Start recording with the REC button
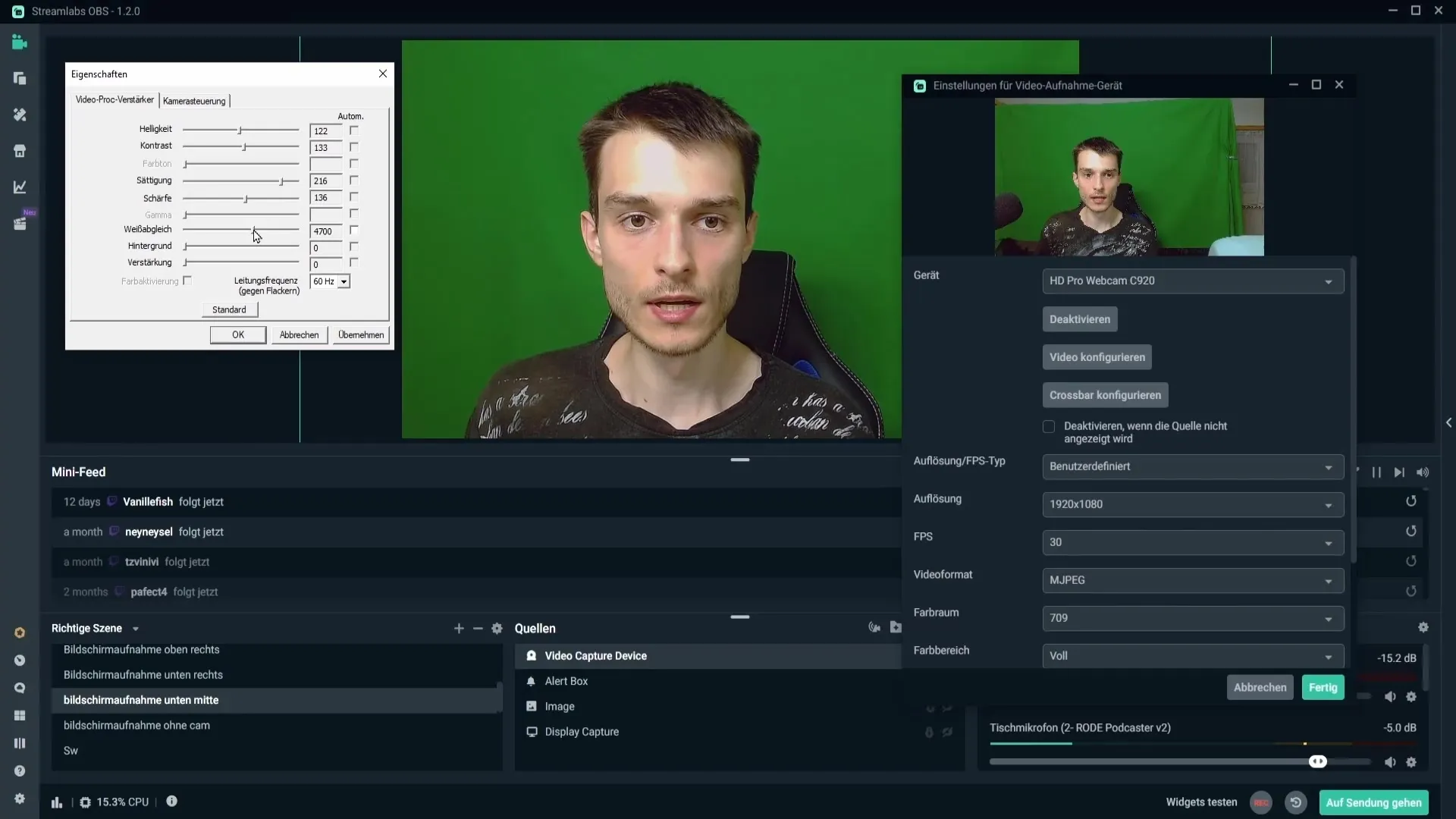Screen dimensions: 1456x819 click(1261, 802)
